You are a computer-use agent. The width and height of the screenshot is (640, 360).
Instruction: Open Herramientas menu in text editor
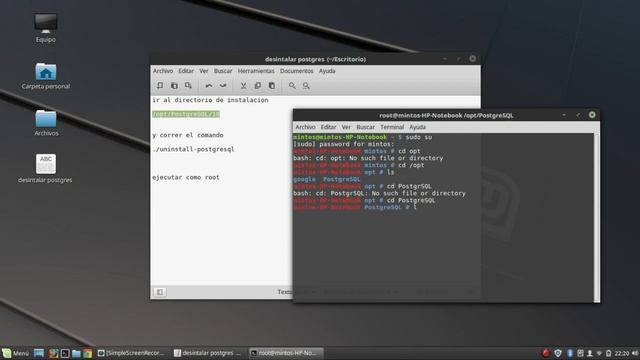tap(256, 71)
